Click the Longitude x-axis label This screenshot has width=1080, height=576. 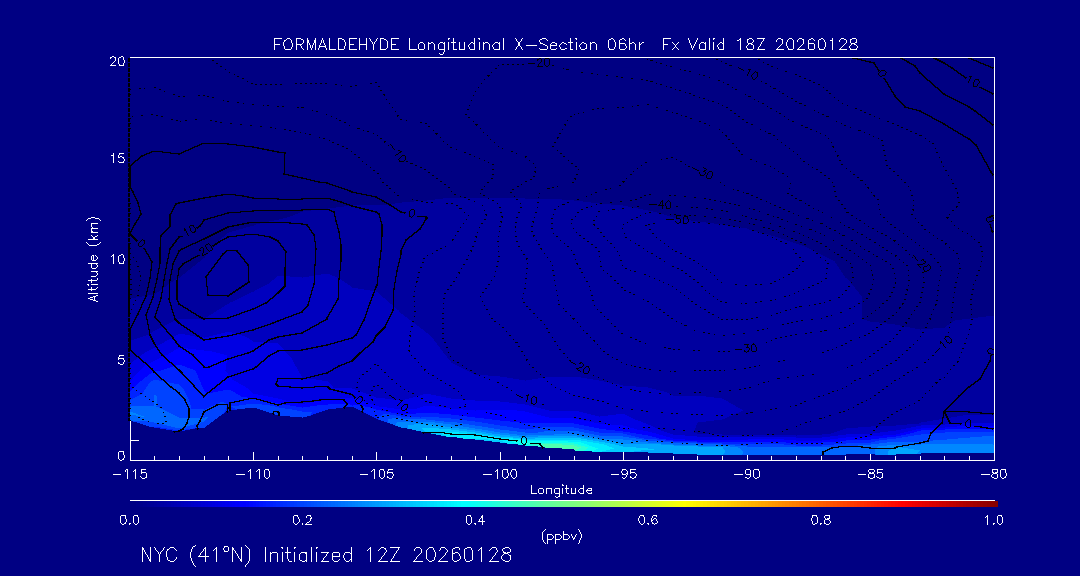pyautogui.click(x=561, y=490)
